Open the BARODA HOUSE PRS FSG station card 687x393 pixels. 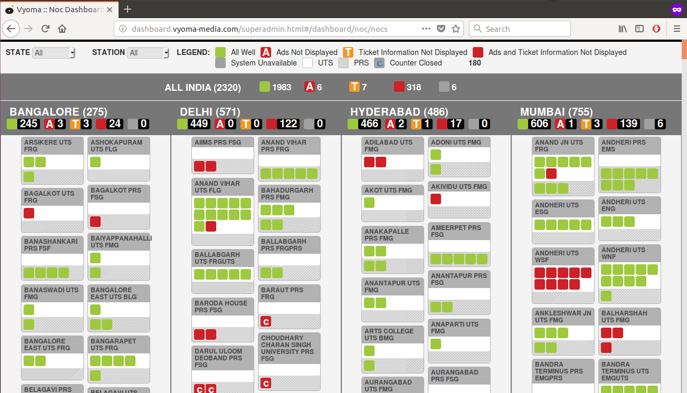(223, 320)
